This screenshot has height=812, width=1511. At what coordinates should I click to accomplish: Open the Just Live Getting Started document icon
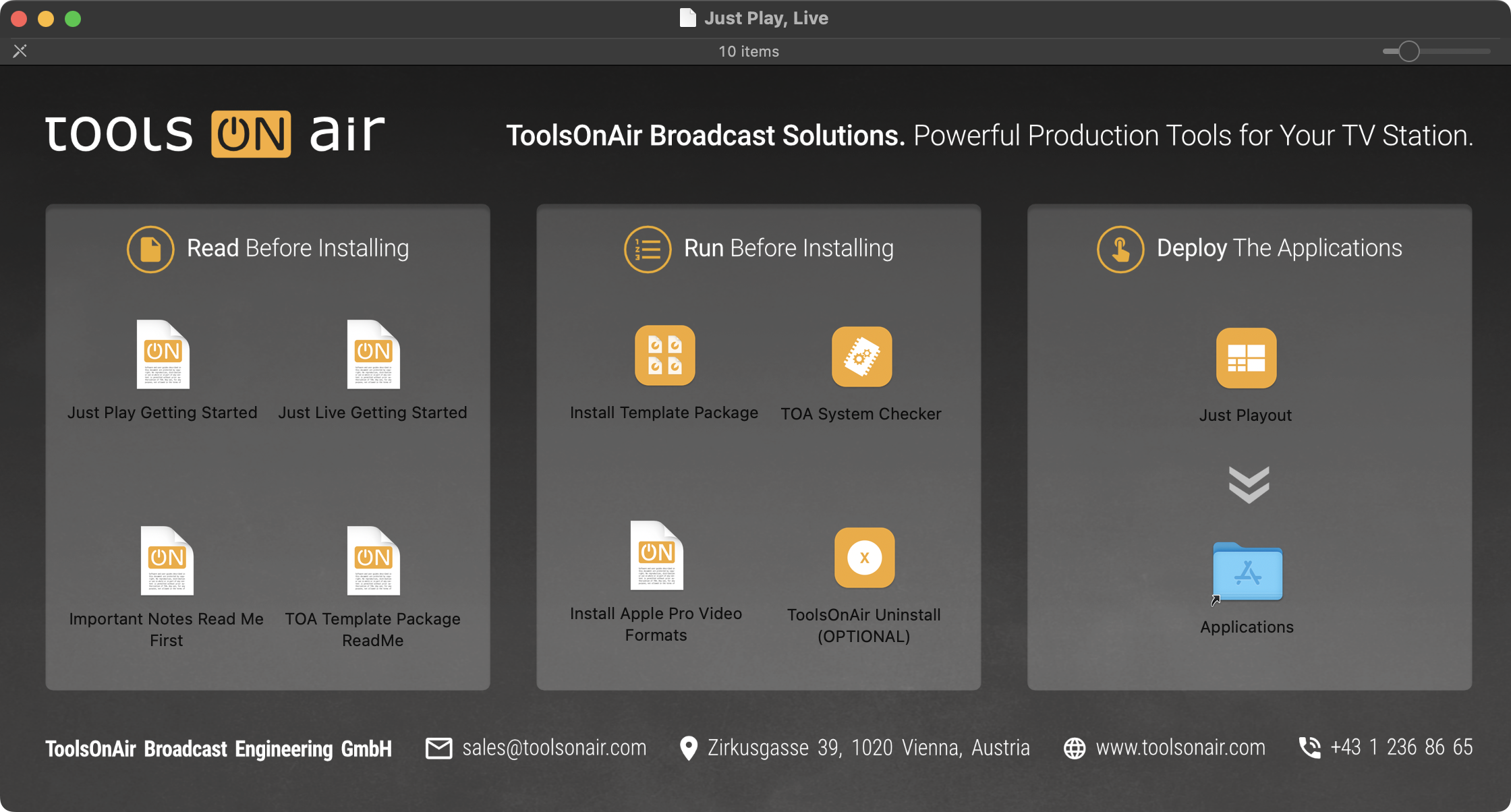click(373, 354)
